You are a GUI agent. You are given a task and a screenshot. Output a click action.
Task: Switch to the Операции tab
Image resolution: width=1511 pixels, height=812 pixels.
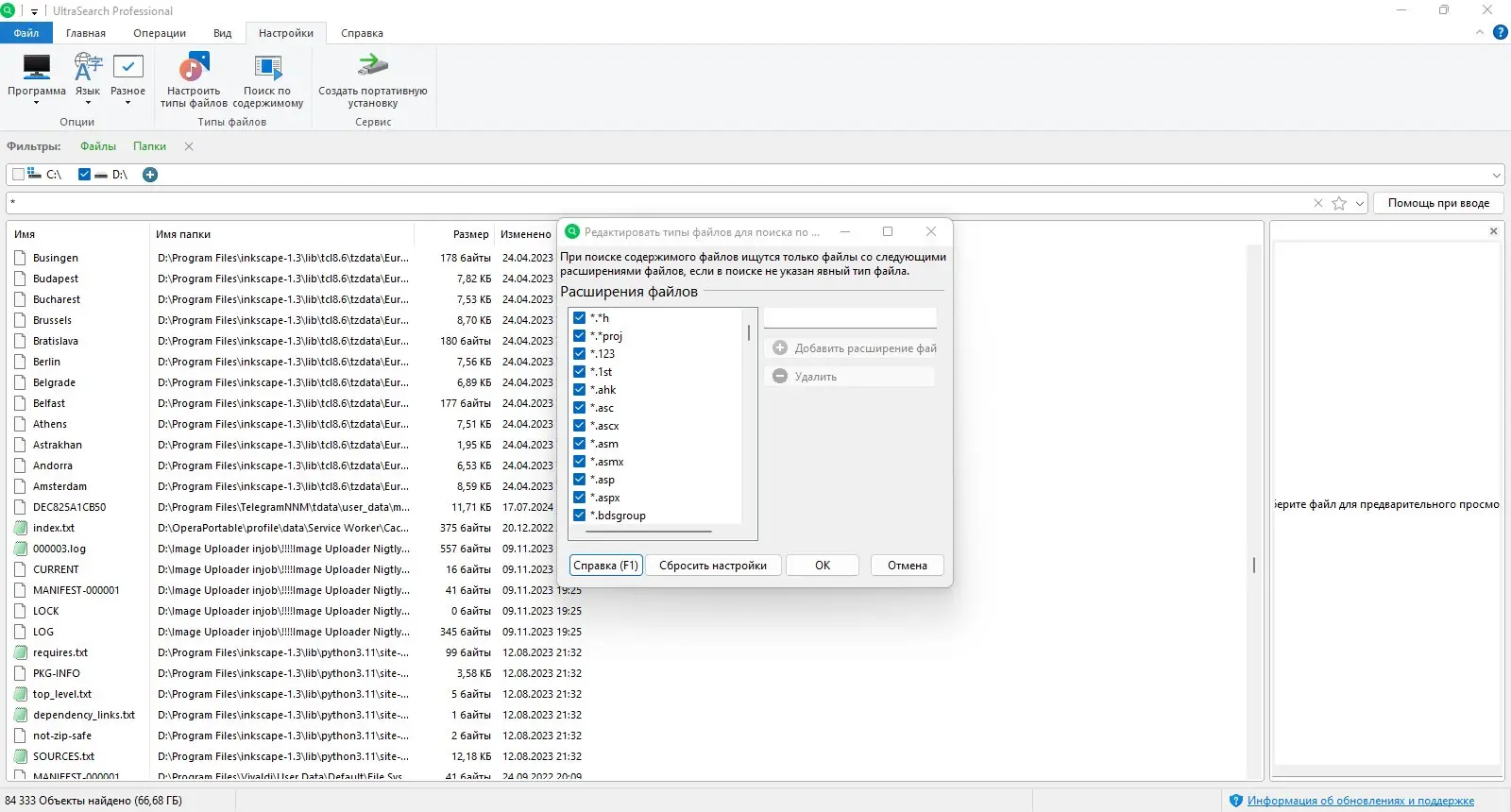point(160,33)
